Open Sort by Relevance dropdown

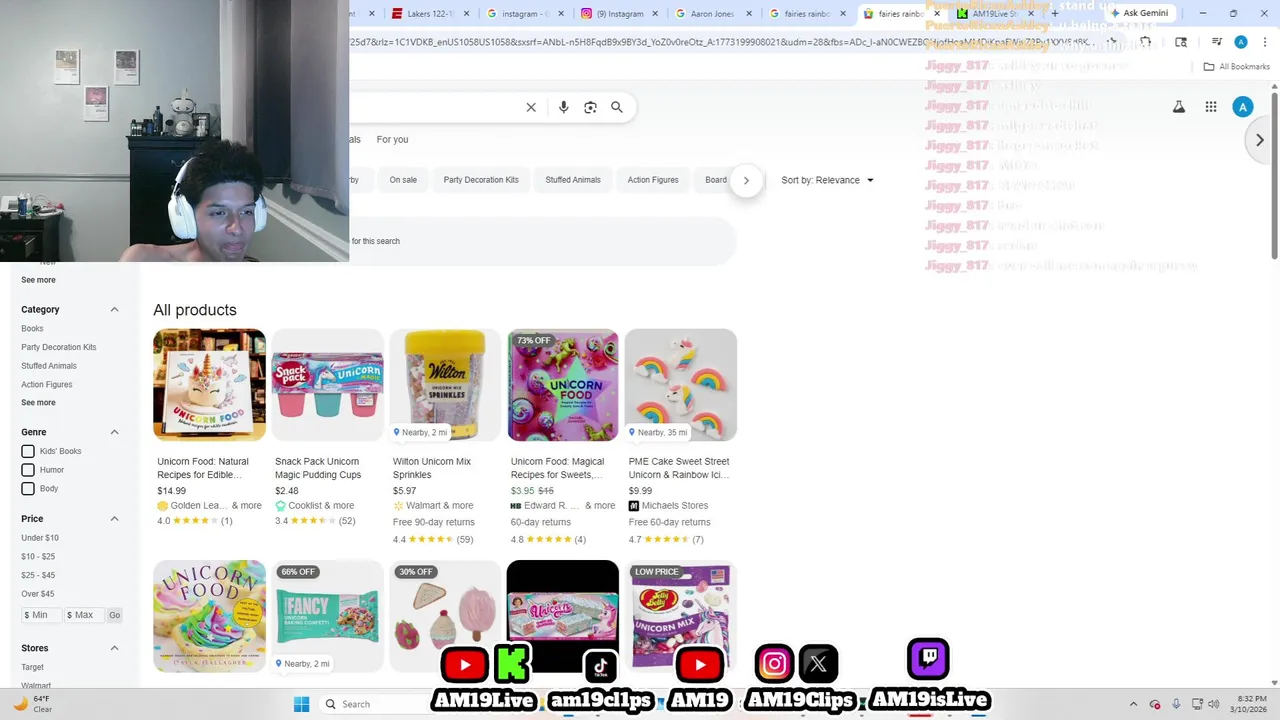coord(827,180)
